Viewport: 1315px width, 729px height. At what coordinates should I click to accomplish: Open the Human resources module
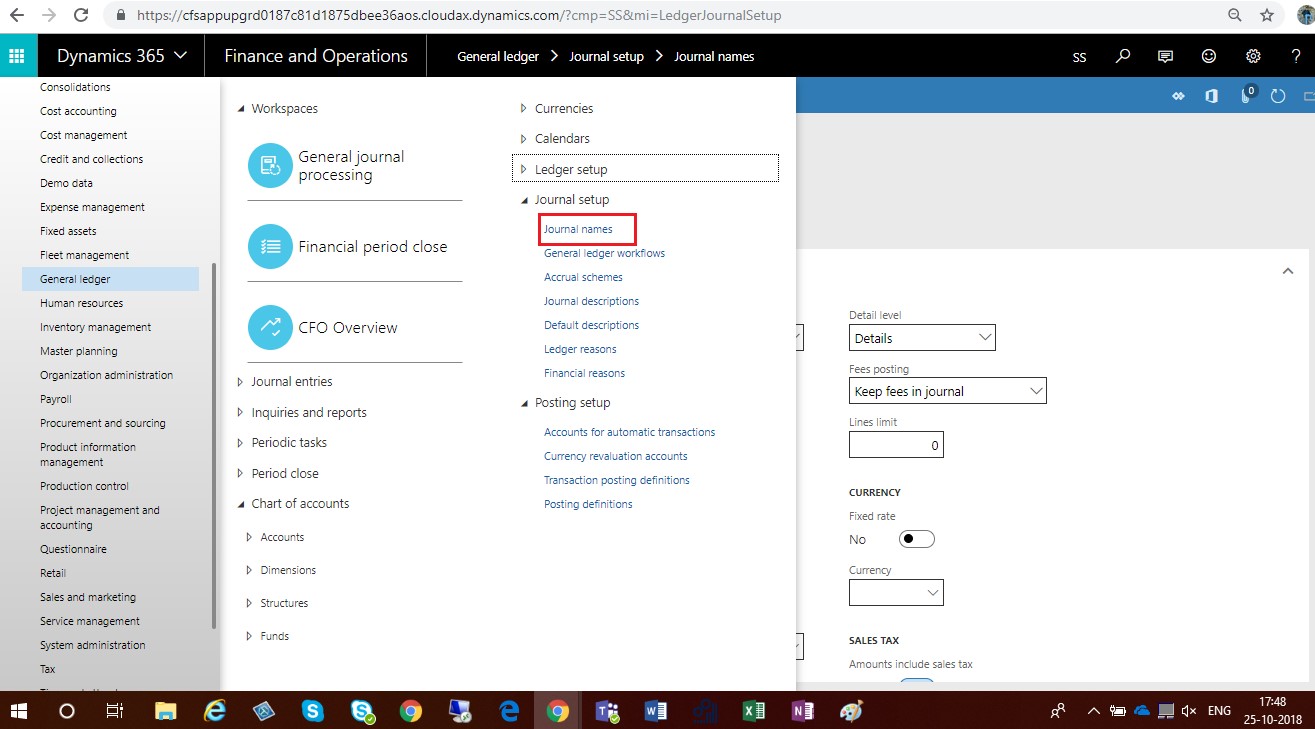(x=82, y=303)
